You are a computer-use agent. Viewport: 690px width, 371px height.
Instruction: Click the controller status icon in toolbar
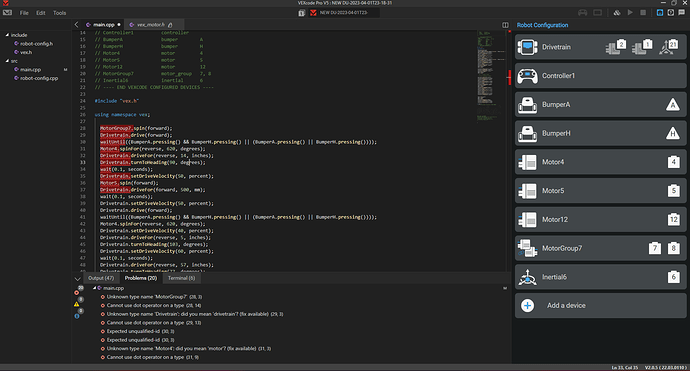point(583,13)
